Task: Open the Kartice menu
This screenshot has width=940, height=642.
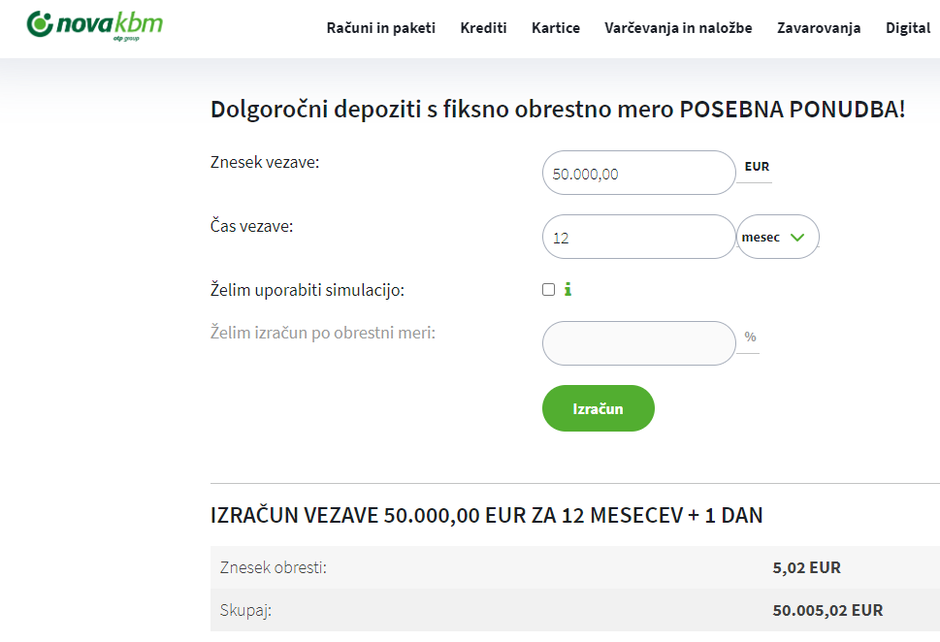Action: [x=556, y=28]
